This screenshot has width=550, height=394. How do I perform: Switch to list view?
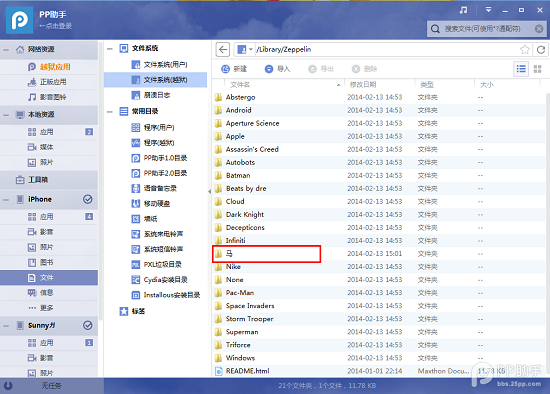point(521,69)
